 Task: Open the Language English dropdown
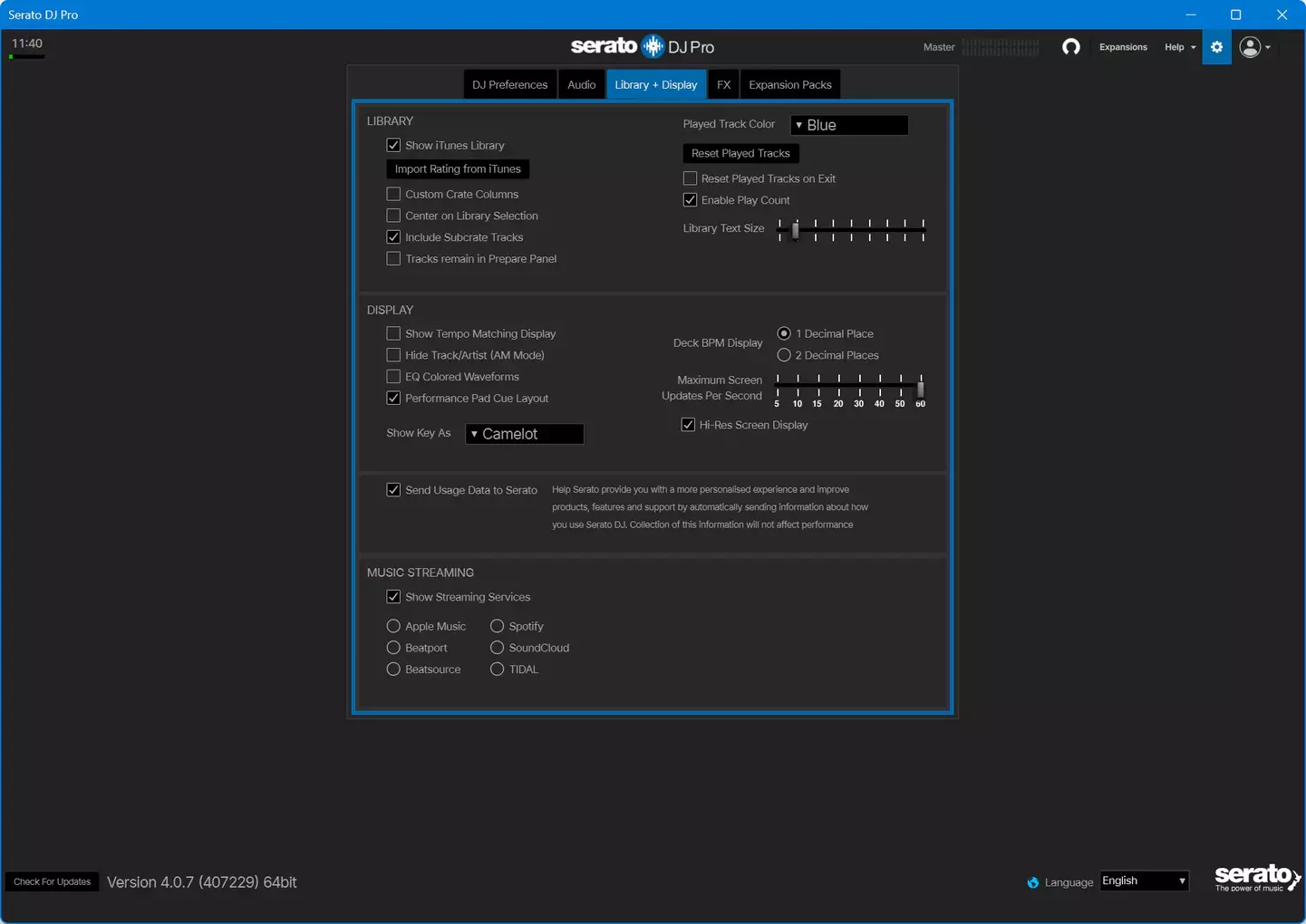(1144, 881)
